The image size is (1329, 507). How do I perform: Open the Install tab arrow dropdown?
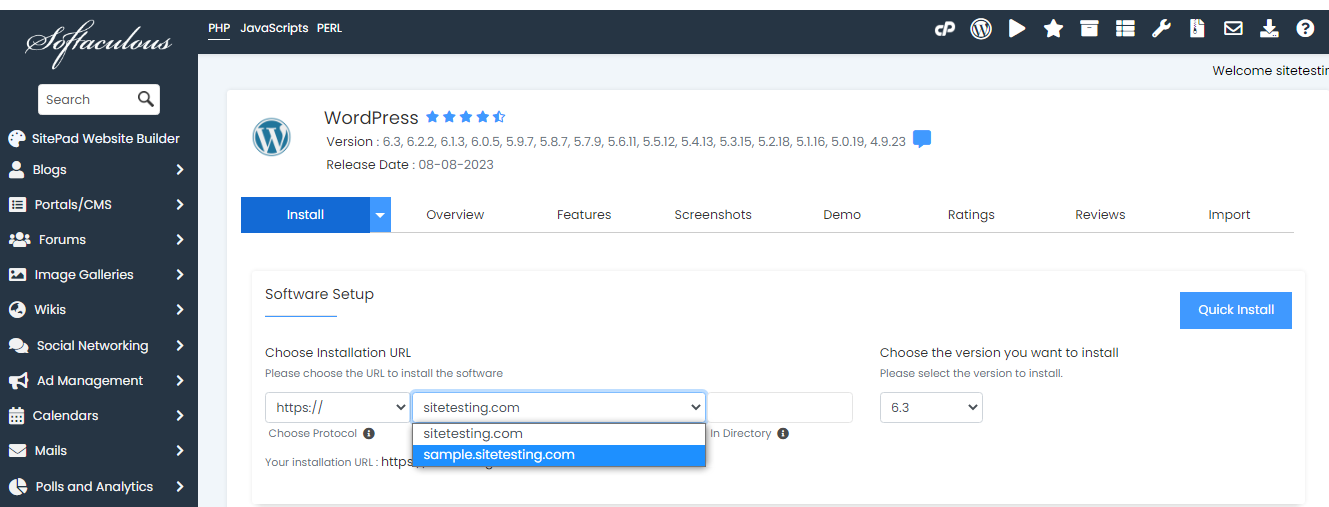tap(380, 215)
